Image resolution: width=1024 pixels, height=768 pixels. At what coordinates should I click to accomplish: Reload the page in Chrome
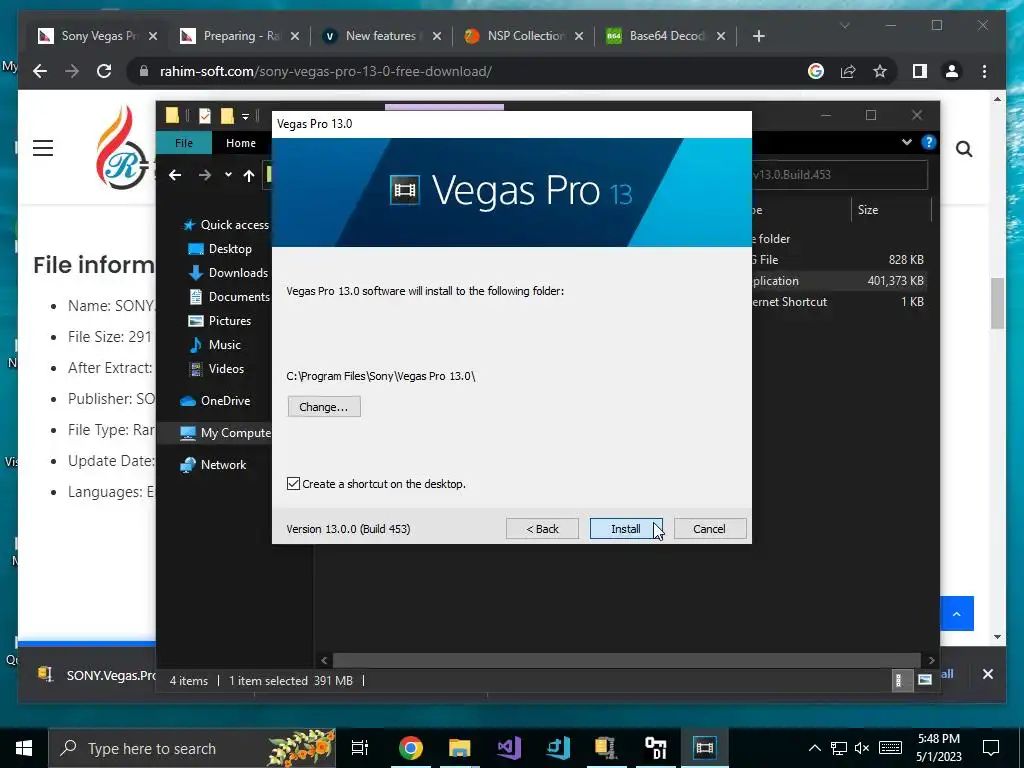[104, 71]
